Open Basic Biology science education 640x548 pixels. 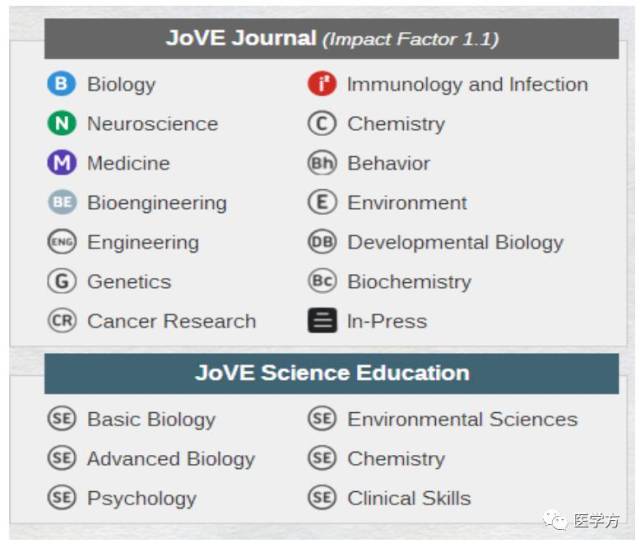[x=151, y=419]
